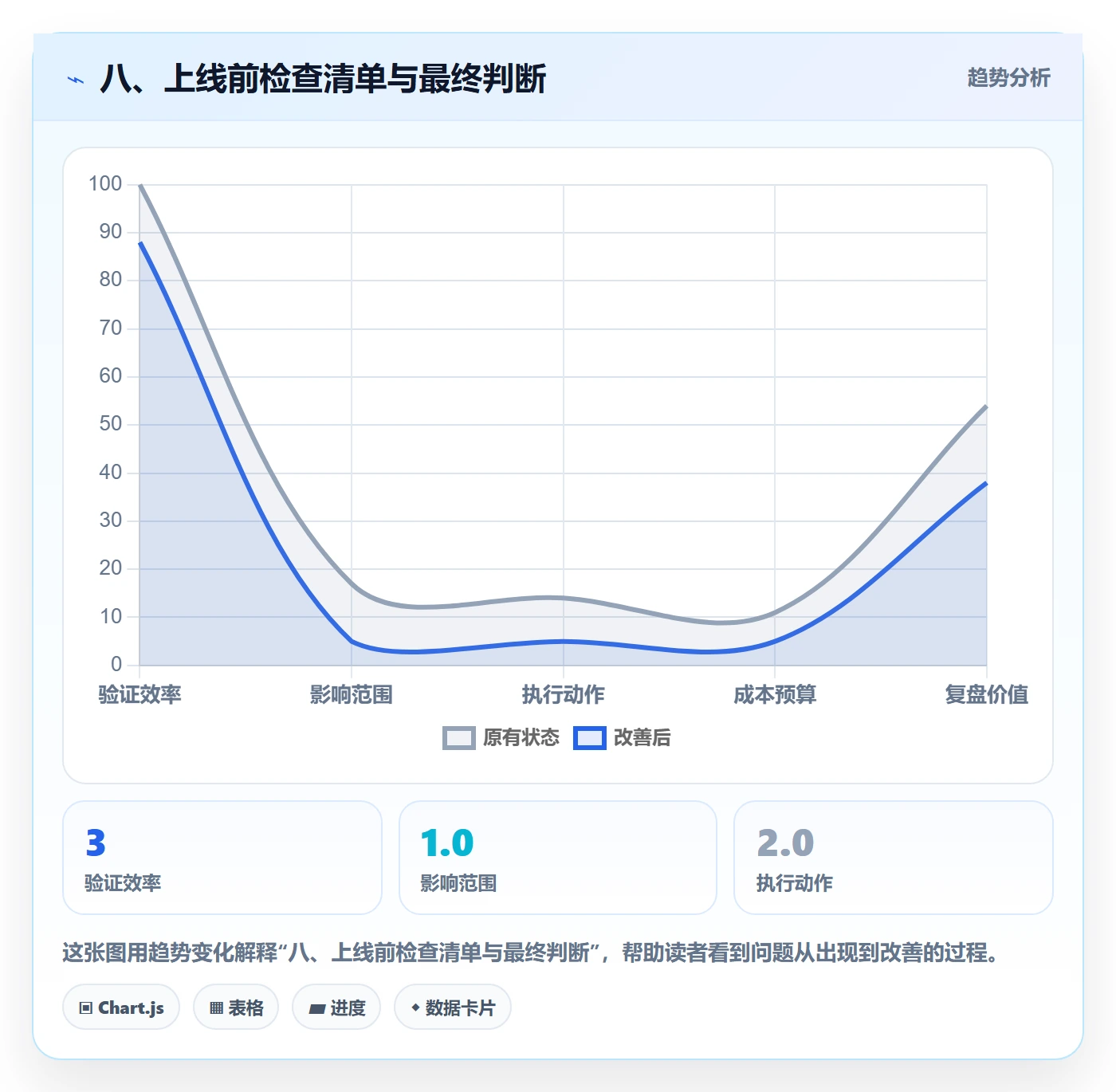Open the 影响范围 data card showing 1.0
Viewport: 1116px width, 1092px height.
pyautogui.click(x=558, y=858)
